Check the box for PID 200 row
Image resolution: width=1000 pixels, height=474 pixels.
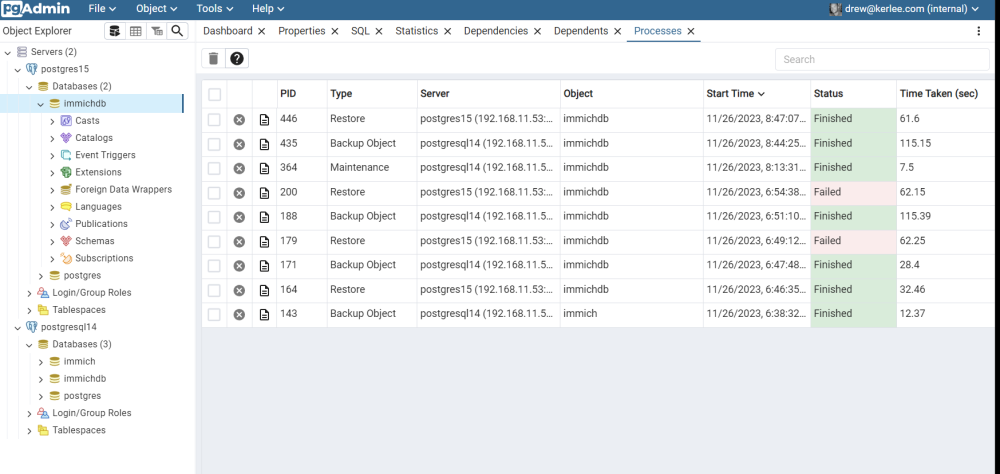214,192
